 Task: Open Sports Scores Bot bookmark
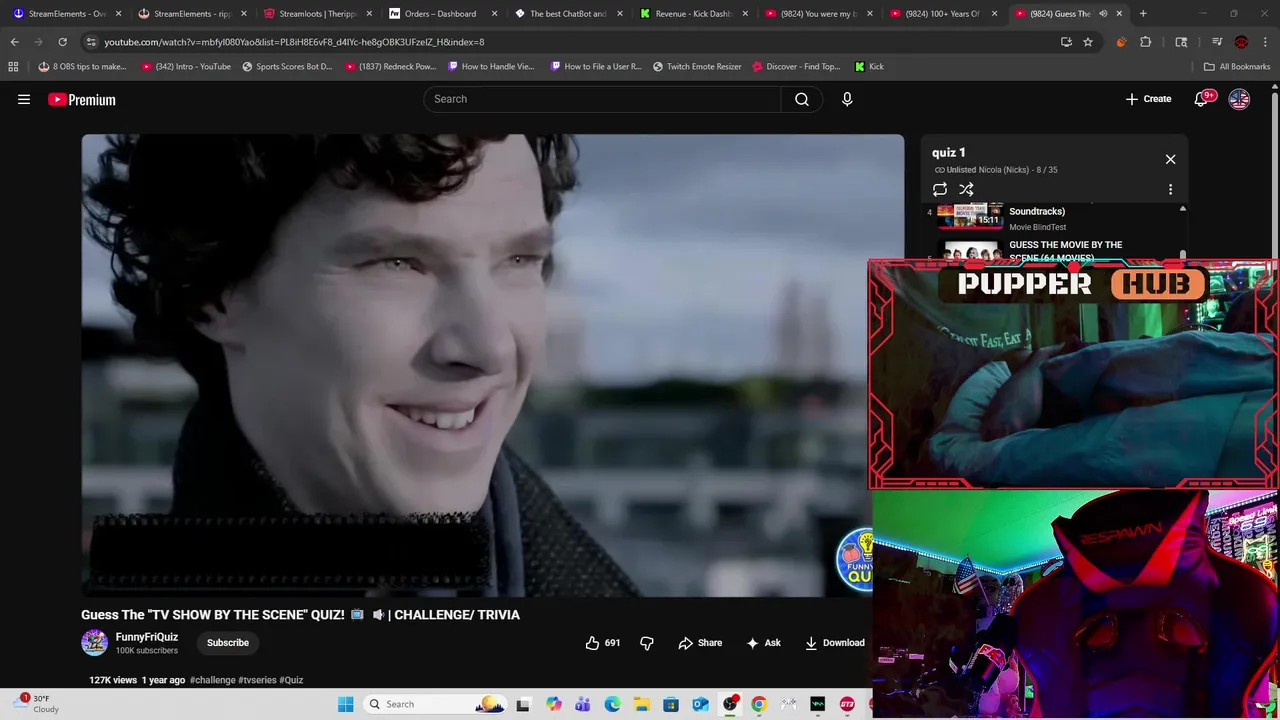[x=287, y=66]
